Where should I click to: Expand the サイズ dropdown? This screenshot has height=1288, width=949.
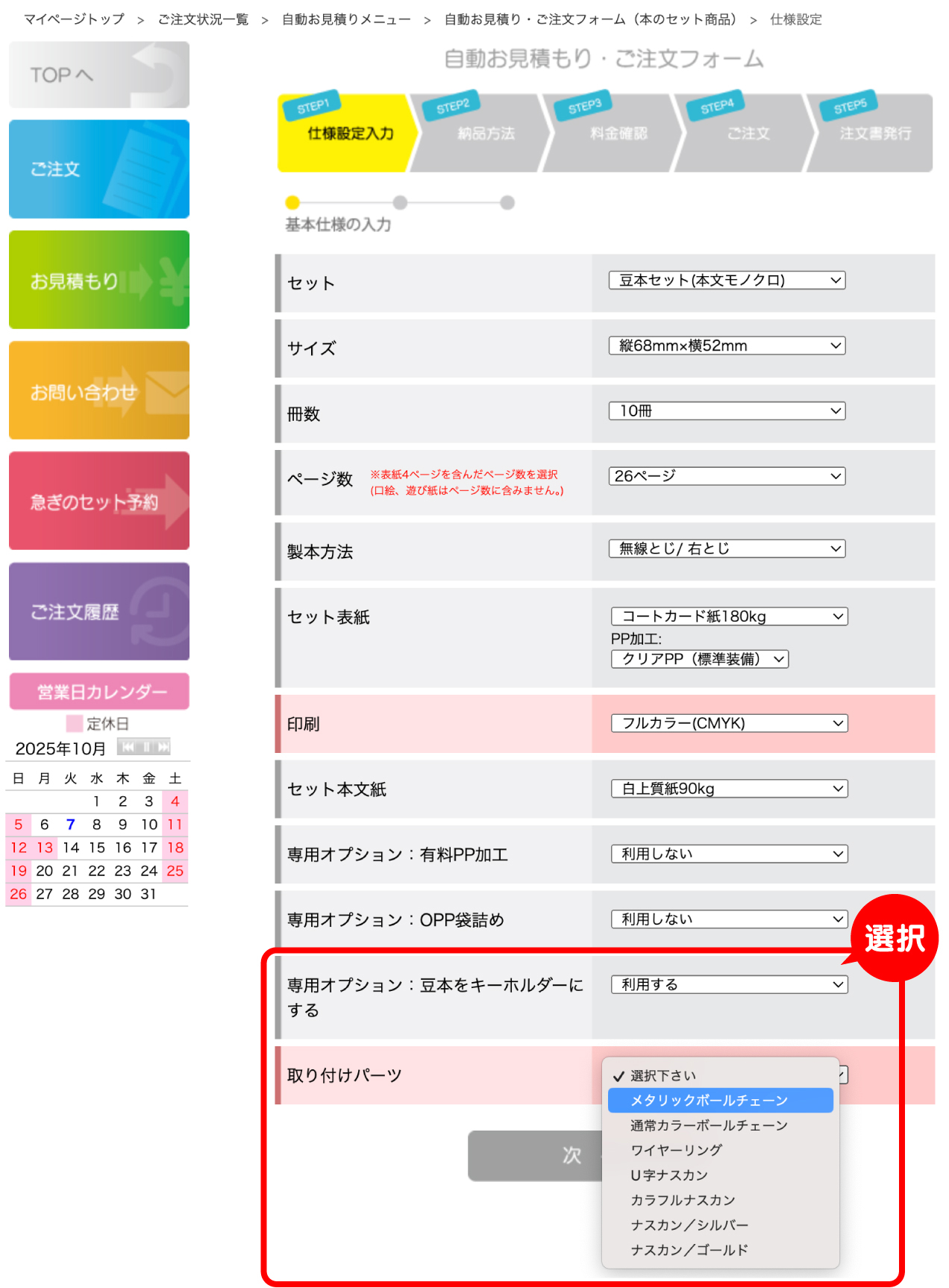pyautogui.click(x=727, y=346)
